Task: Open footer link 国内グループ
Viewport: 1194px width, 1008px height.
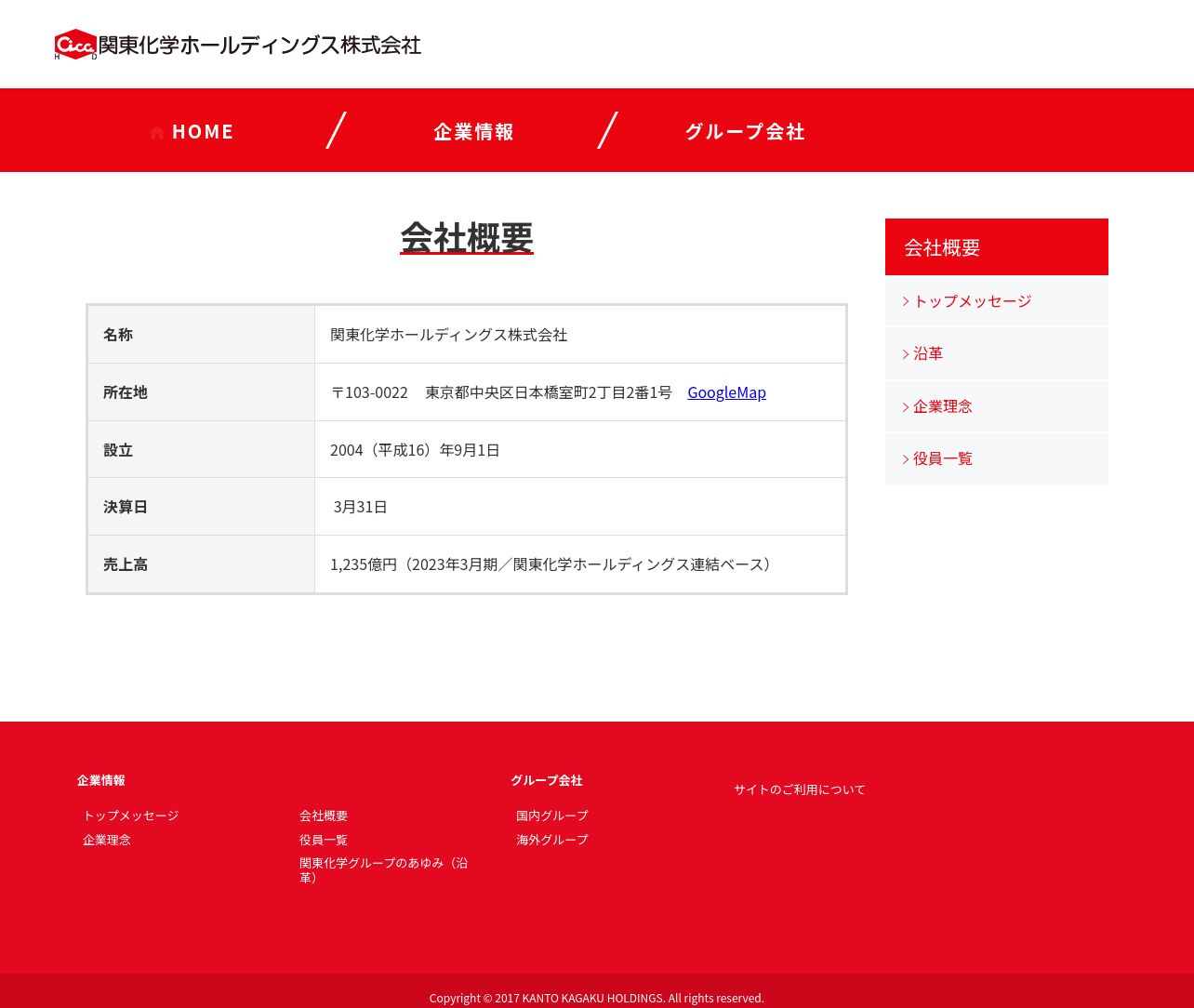Action: 552,816
